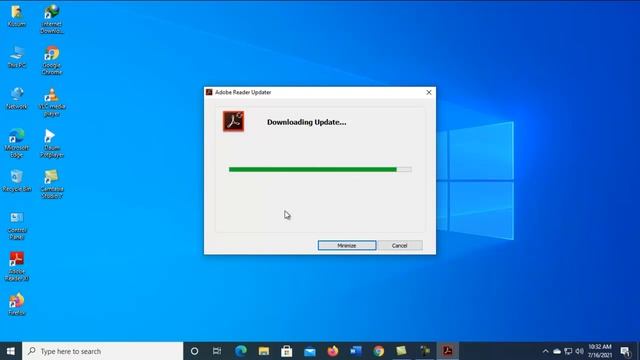The width and height of the screenshot is (640, 360).
Task: Open Cortana from the taskbar
Action: [194, 351]
